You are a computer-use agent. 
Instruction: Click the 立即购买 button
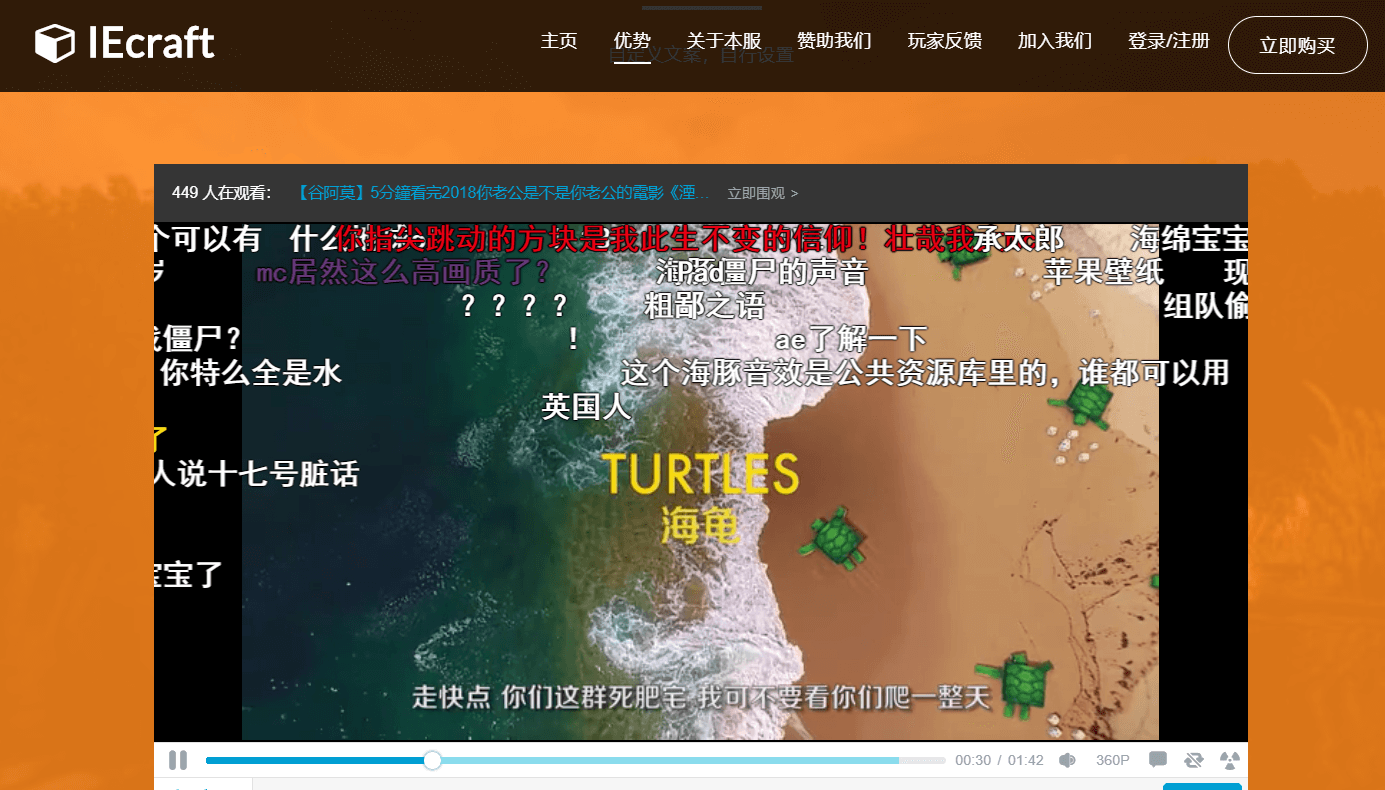coord(1297,45)
